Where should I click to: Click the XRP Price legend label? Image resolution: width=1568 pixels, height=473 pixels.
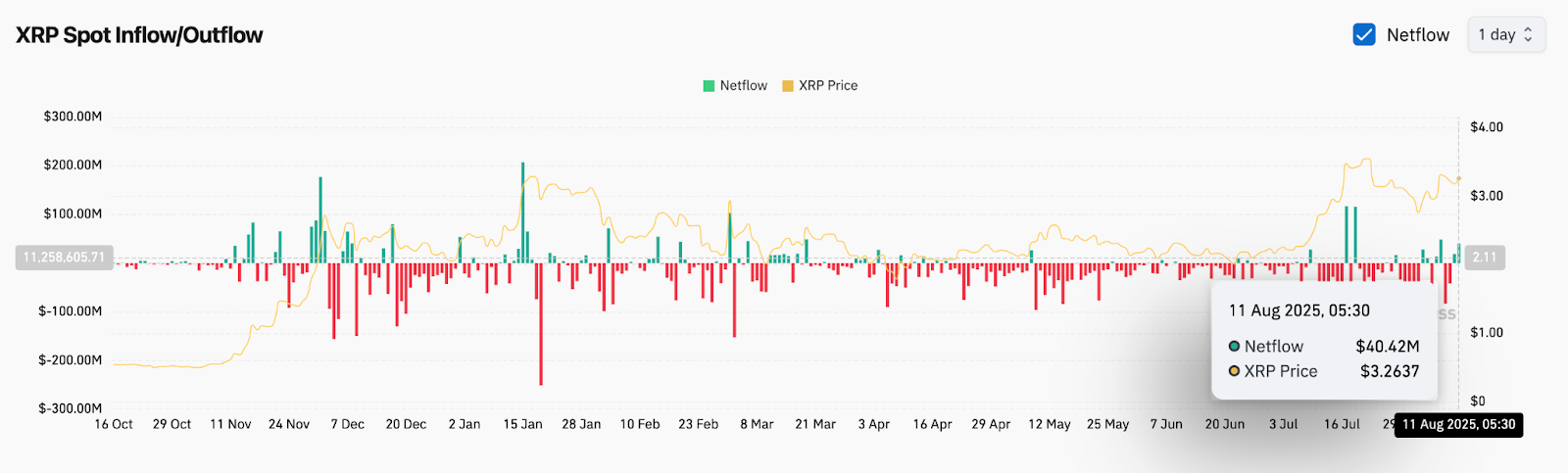coord(828,86)
